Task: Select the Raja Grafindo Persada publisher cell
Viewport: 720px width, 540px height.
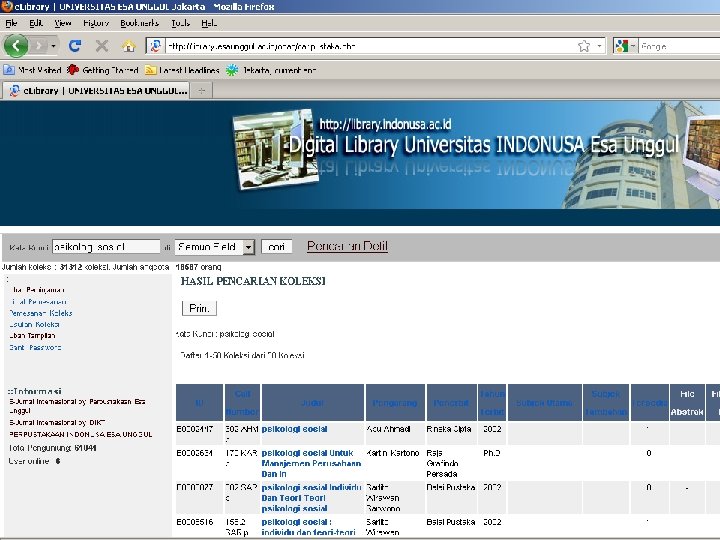Action: coord(451,463)
